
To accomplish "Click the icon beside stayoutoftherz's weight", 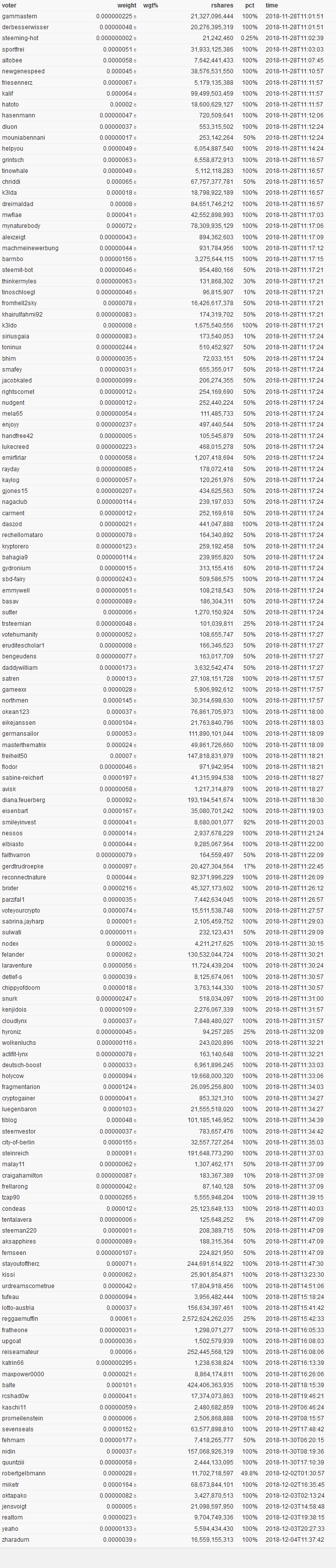I will (x=134, y=1264).
